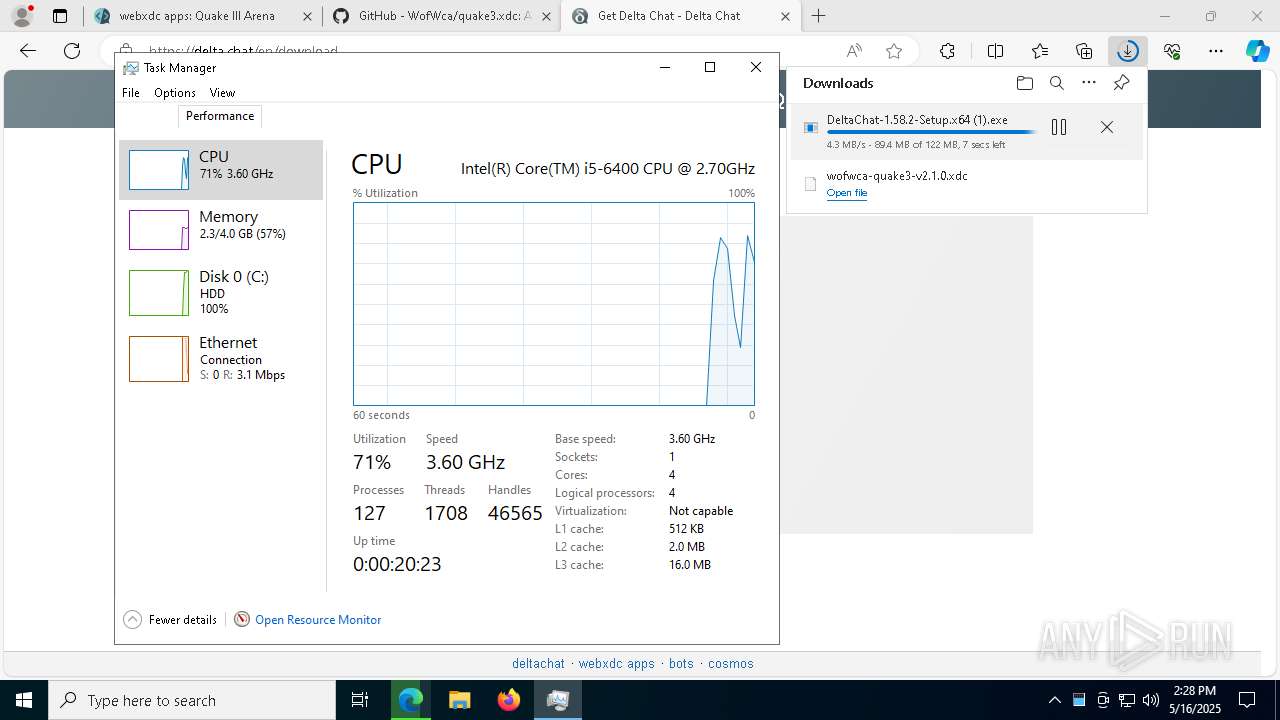Toggle Split screen icon in Edge toolbar
This screenshot has height=720, width=1280.
click(x=995, y=51)
